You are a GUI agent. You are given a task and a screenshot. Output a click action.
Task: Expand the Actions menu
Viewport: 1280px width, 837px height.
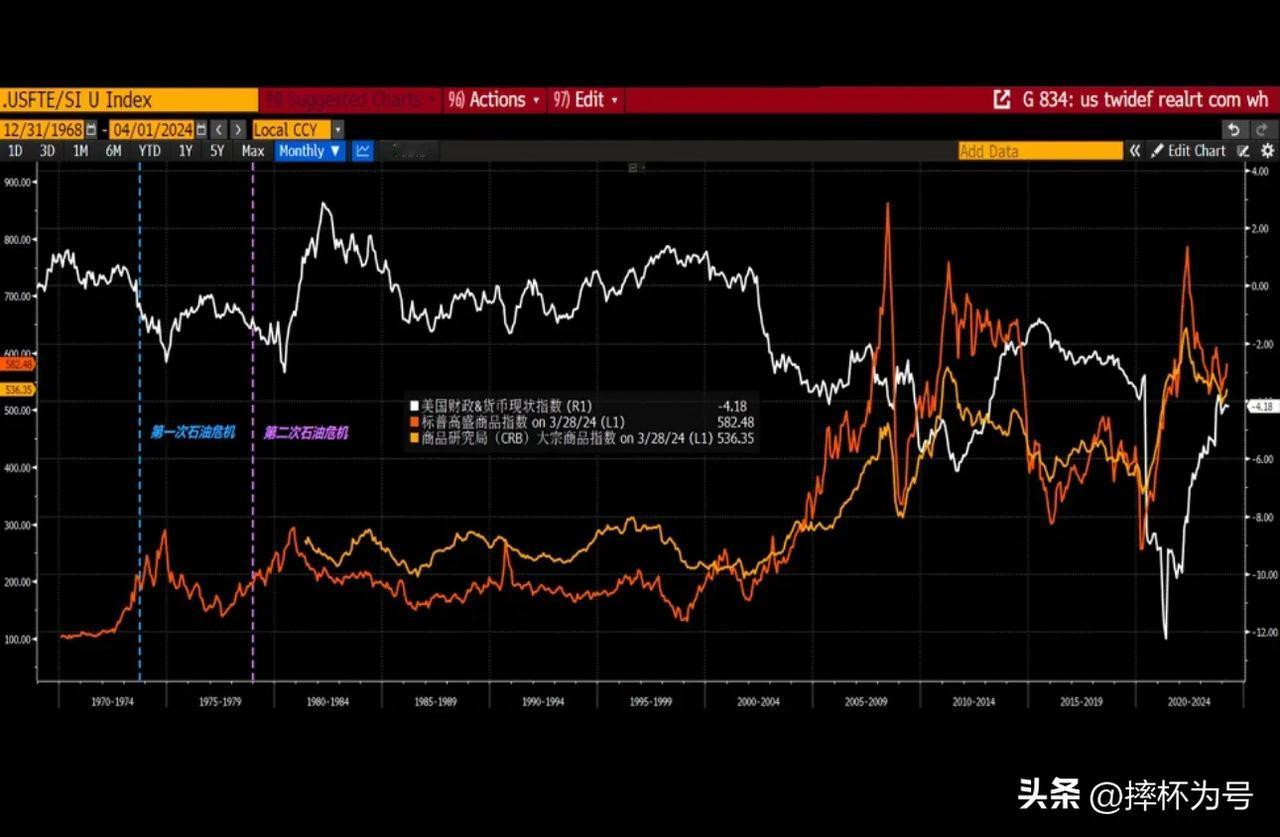494,99
